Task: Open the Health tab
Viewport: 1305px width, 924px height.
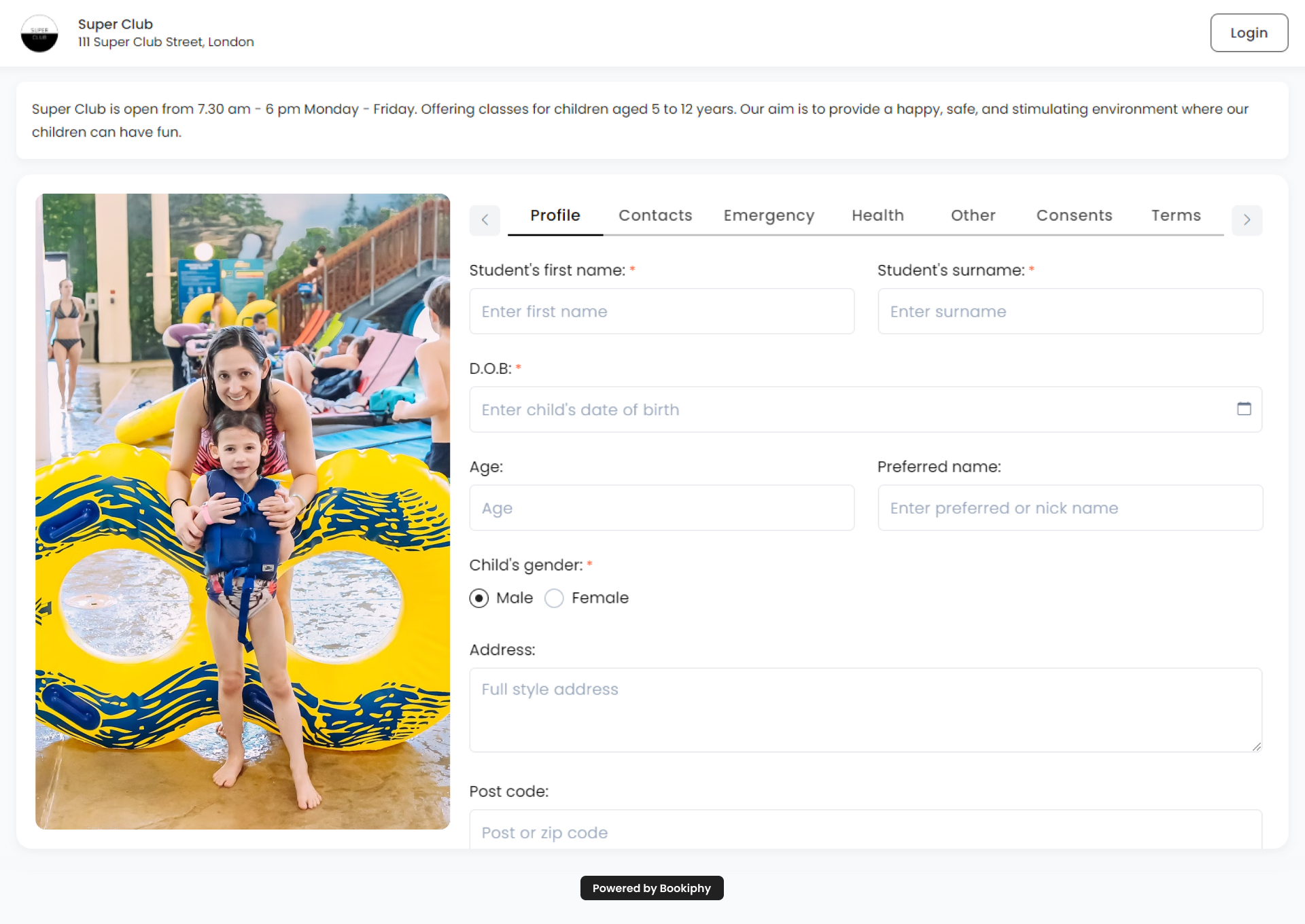Action: [x=877, y=215]
